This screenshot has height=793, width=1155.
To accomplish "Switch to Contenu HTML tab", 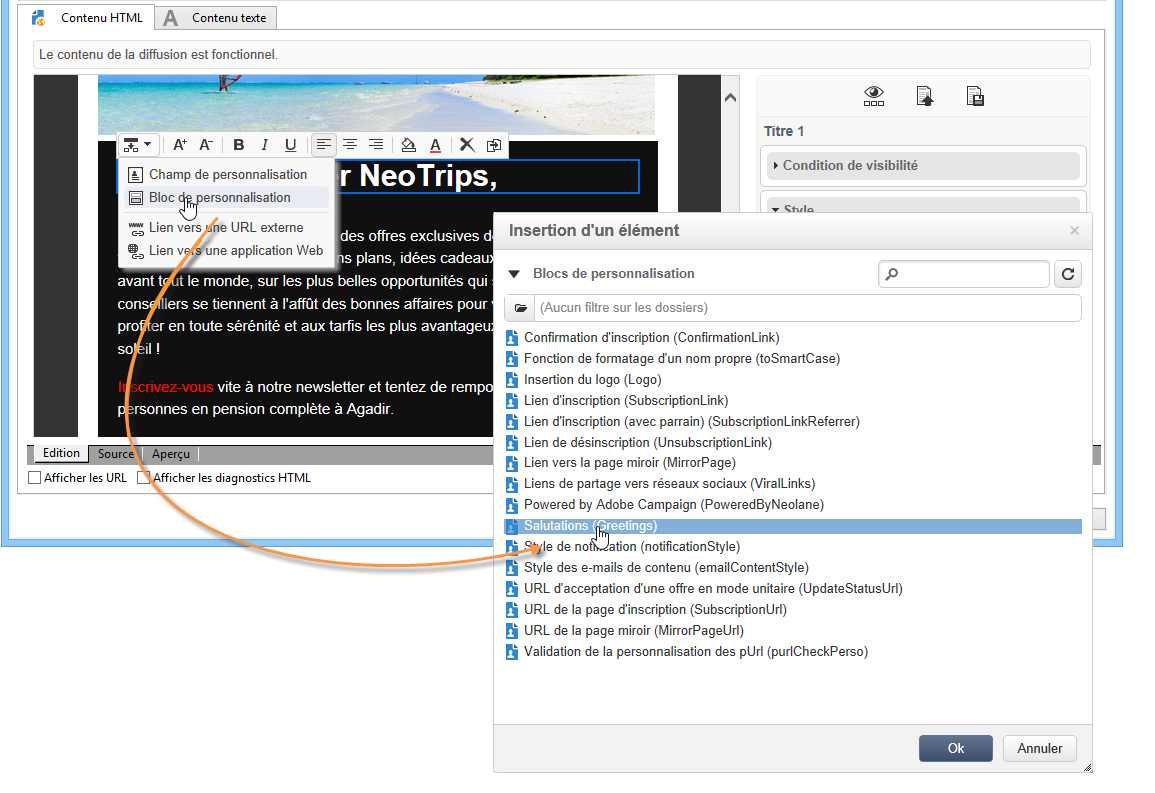I will click(x=88, y=18).
